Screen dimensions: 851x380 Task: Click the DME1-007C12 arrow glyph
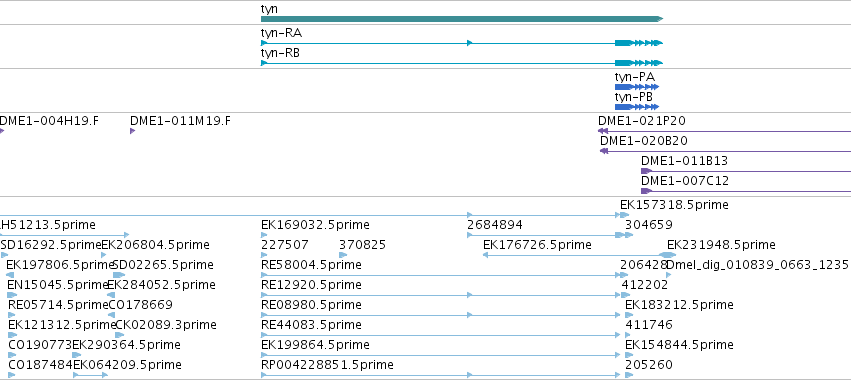click(x=646, y=191)
